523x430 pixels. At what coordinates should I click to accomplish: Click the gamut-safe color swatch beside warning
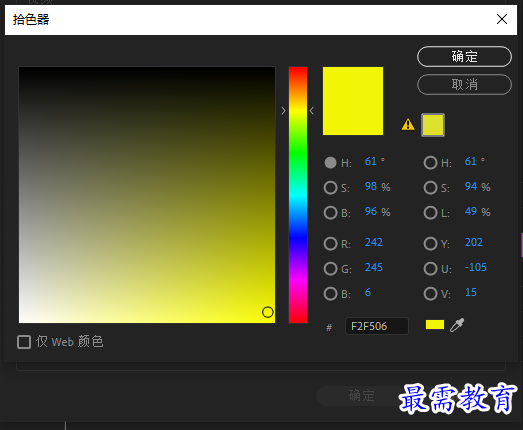click(433, 125)
